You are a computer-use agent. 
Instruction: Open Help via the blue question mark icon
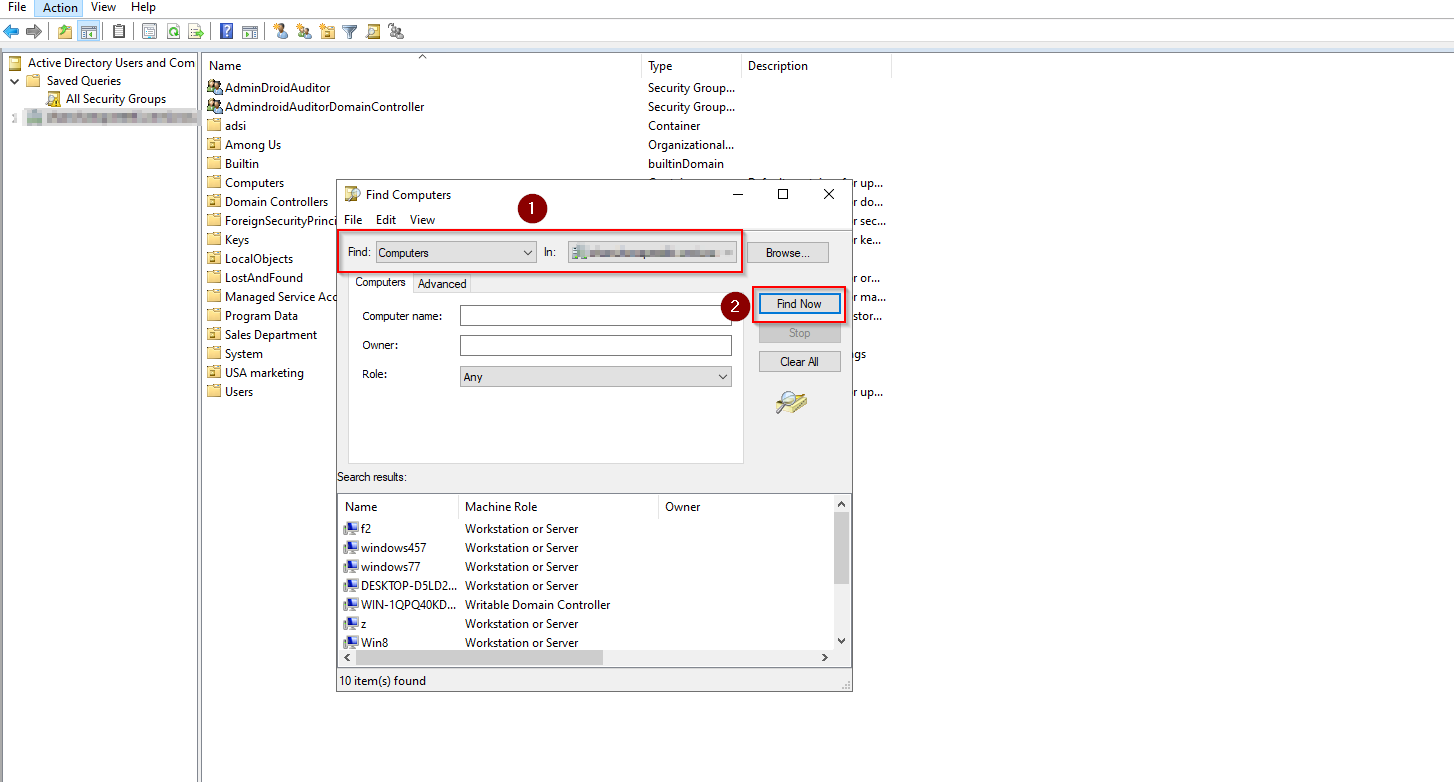tap(227, 31)
